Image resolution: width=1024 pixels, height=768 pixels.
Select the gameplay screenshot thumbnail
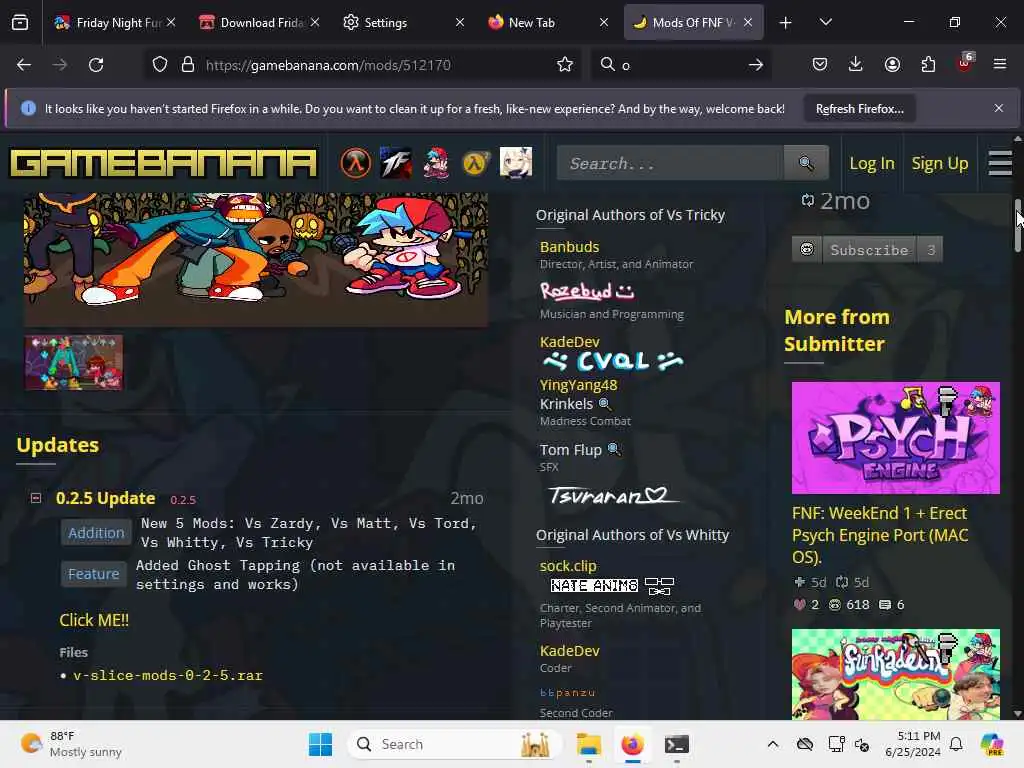coord(74,362)
